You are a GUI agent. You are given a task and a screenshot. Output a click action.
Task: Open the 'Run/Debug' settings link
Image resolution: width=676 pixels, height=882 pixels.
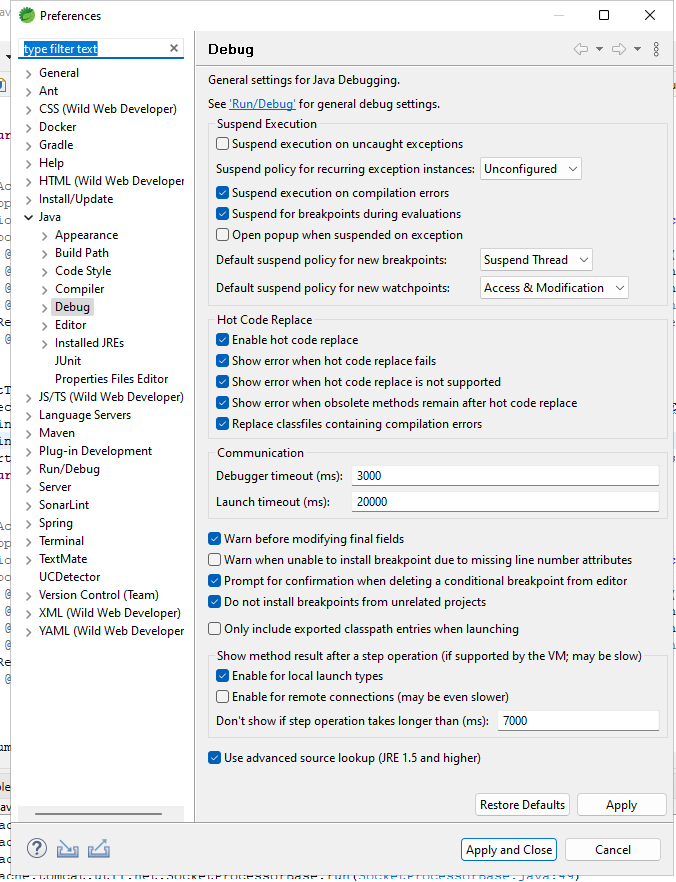(262, 104)
